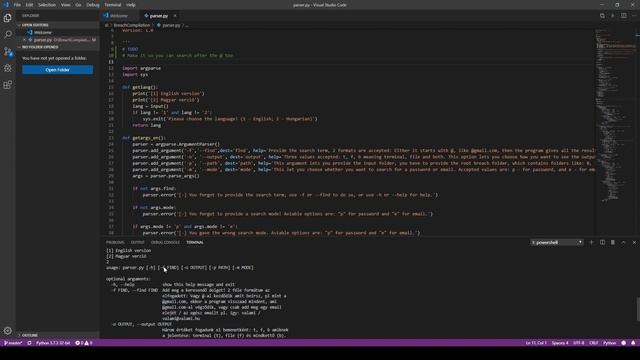Click the notifications bell in status bar

(633, 343)
